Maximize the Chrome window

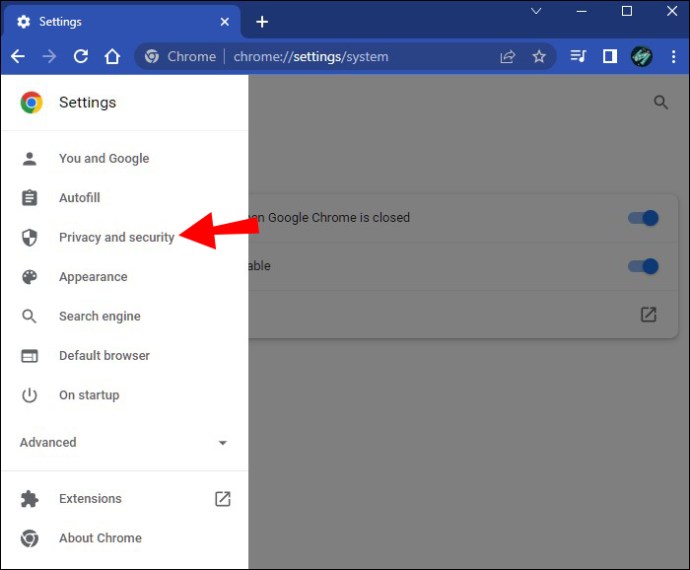pyautogui.click(x=627, y=11)
